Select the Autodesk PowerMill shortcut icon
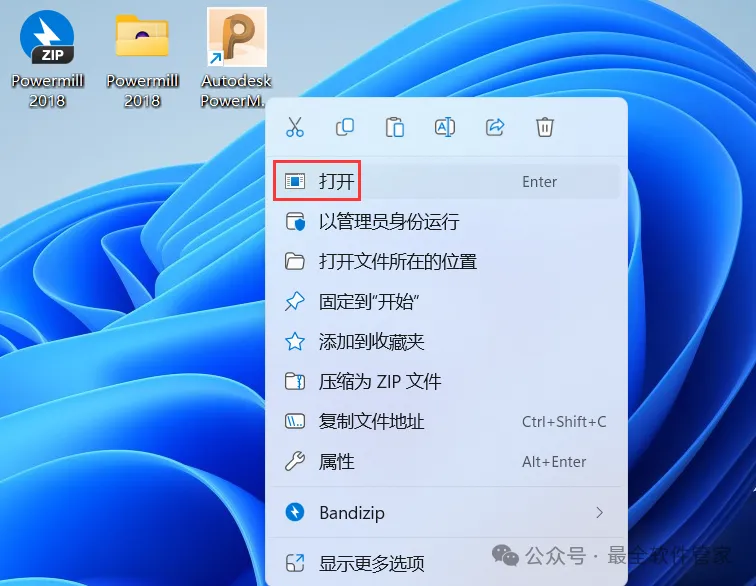Image resolution: width=756 pixels, height=586 pixels. [236, 58]
